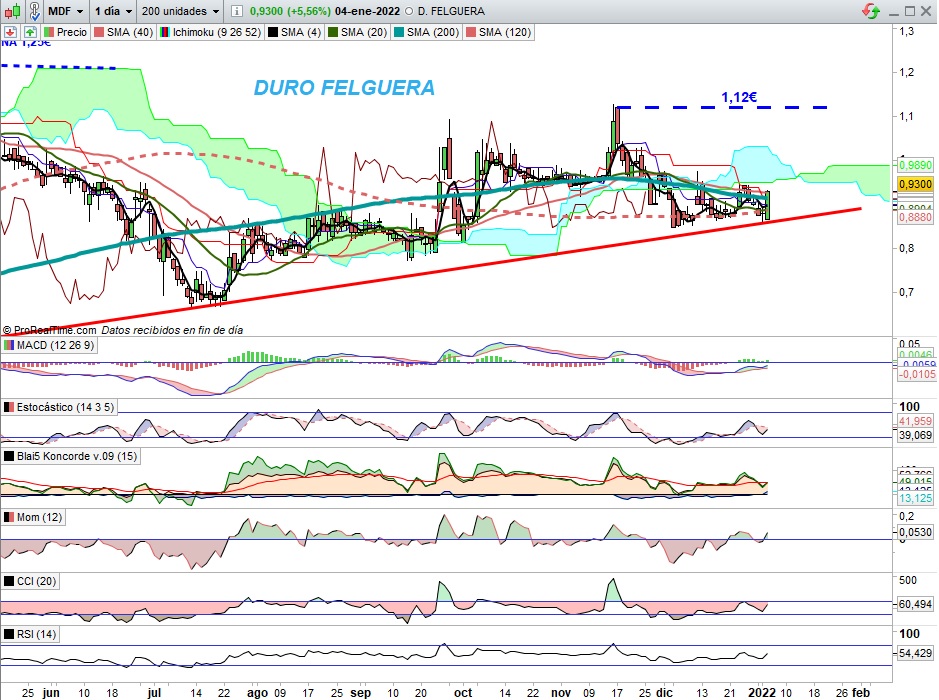This screenshot has width=939, height=700.
Task: Click the 'ago' label on time axis
Action: 258,693
